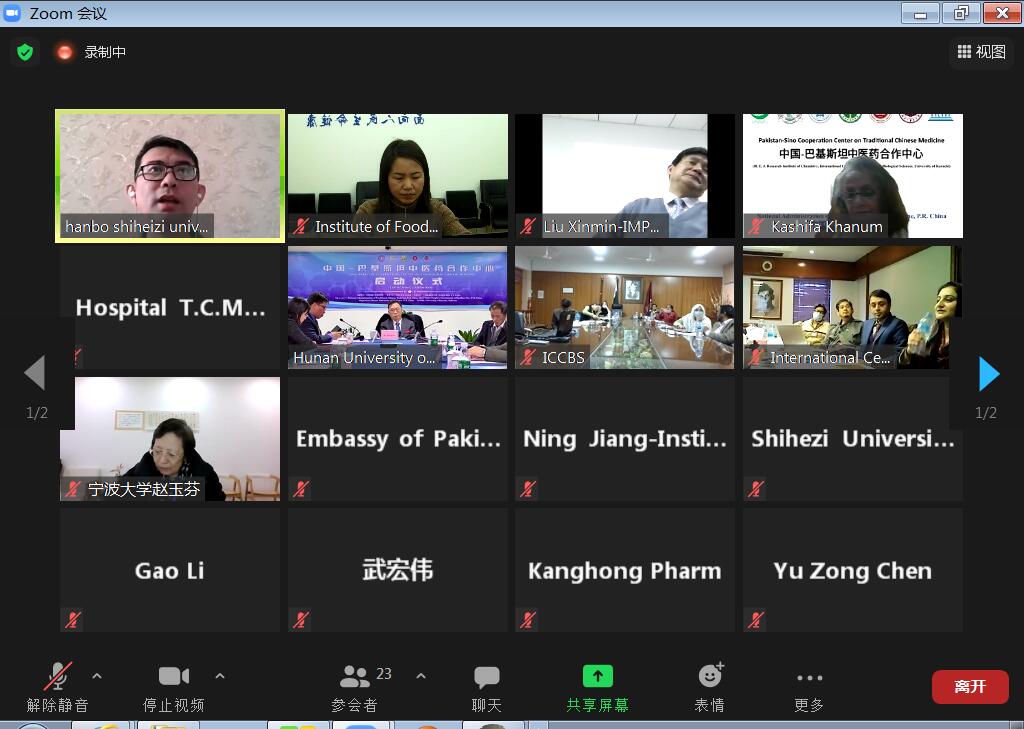Start 共享屏幕 screen sharing
The image size is (1024, 729).
click(598, 687)
